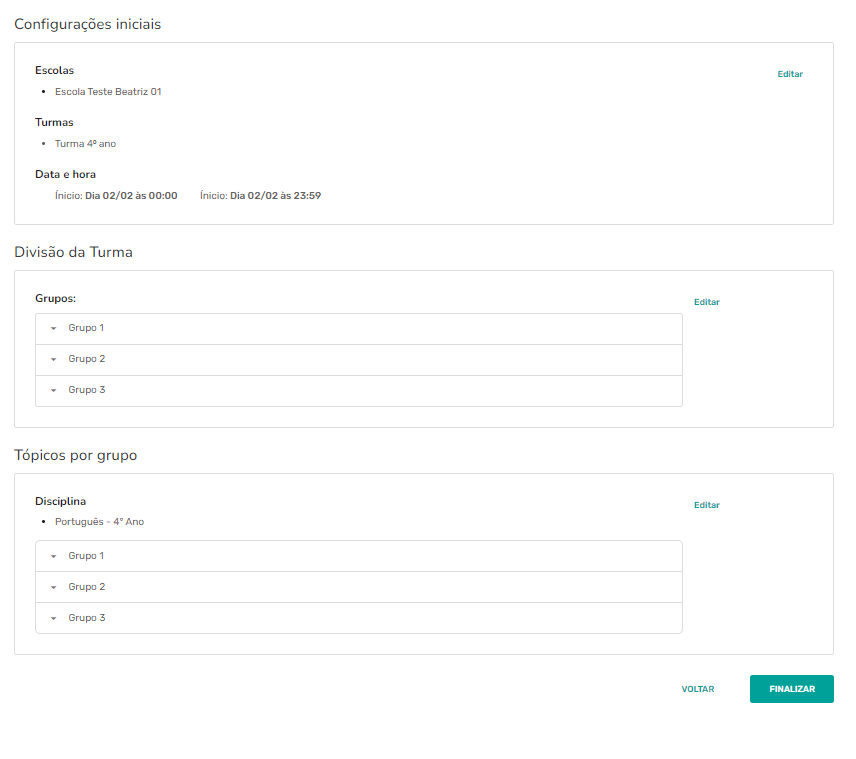856x759 pixels.
Task: Click the Grupos: label
Action: coord(55,298)
